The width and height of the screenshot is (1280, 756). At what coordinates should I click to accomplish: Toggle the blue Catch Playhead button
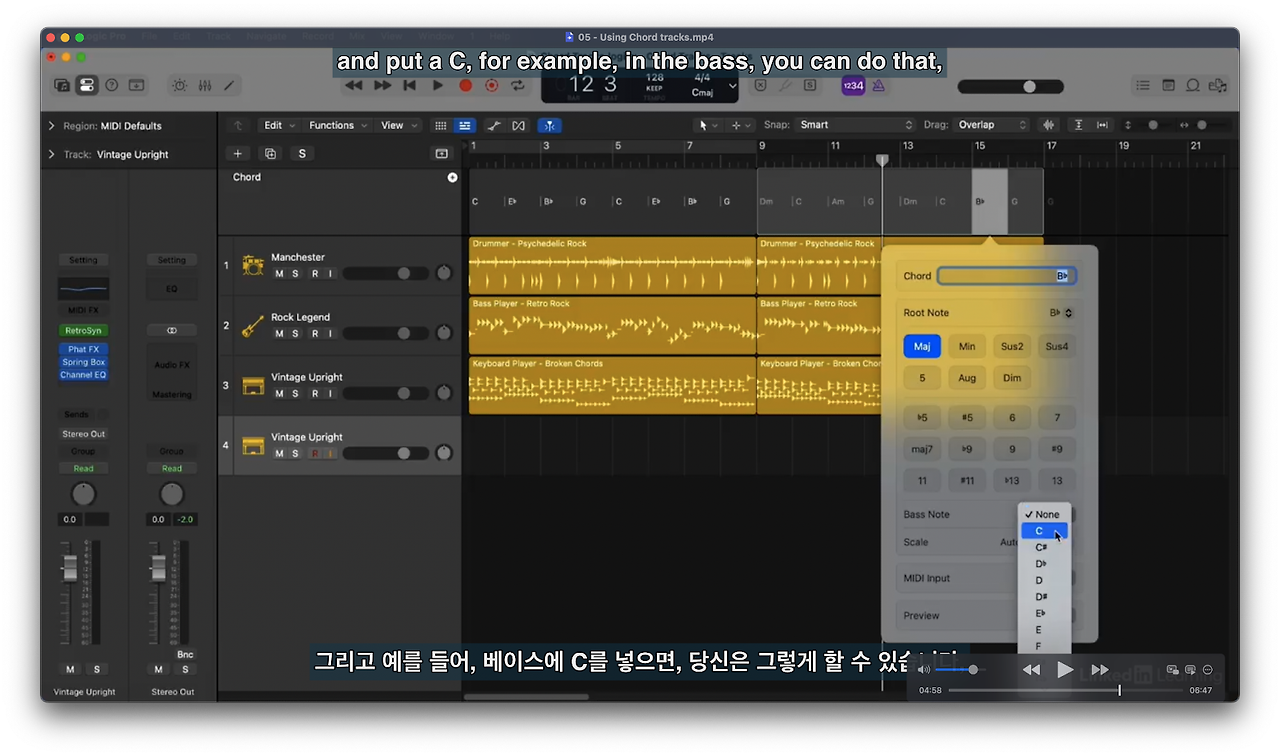550,125
